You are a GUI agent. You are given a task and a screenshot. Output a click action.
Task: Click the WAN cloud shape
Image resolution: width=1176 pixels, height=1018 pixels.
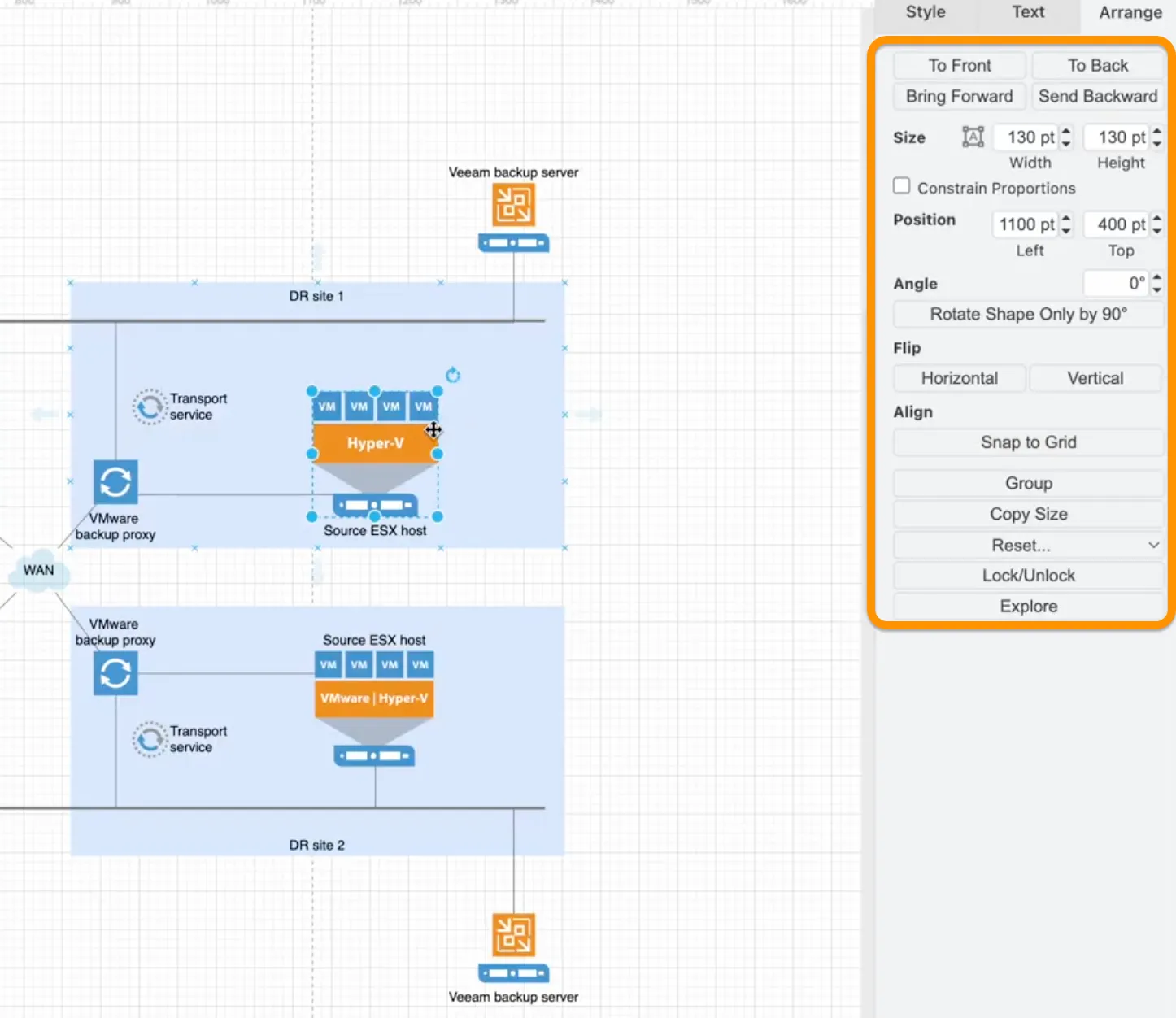coord(38,571)
